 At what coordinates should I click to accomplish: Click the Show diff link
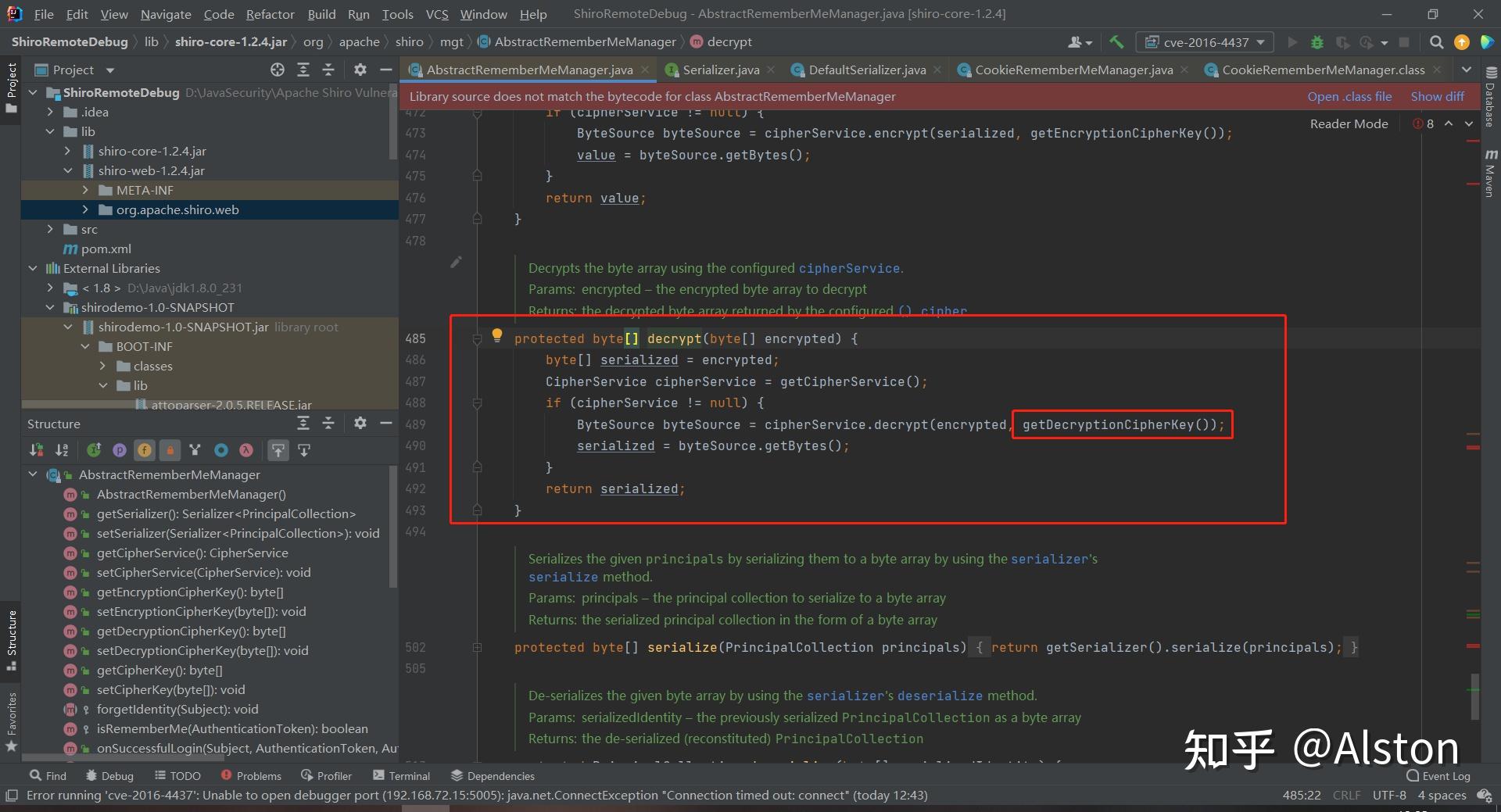(1437, 97)
